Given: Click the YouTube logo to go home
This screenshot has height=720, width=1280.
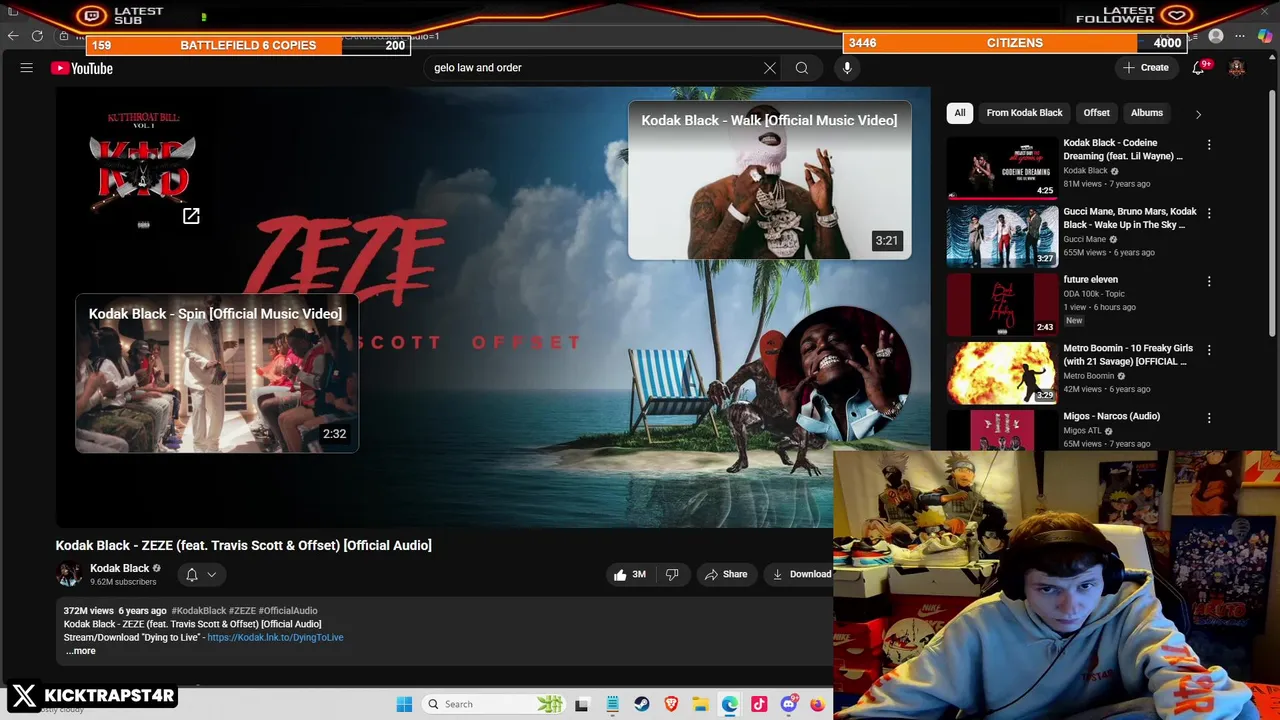Looking at the screenshot, I should (x=82, y=68).
